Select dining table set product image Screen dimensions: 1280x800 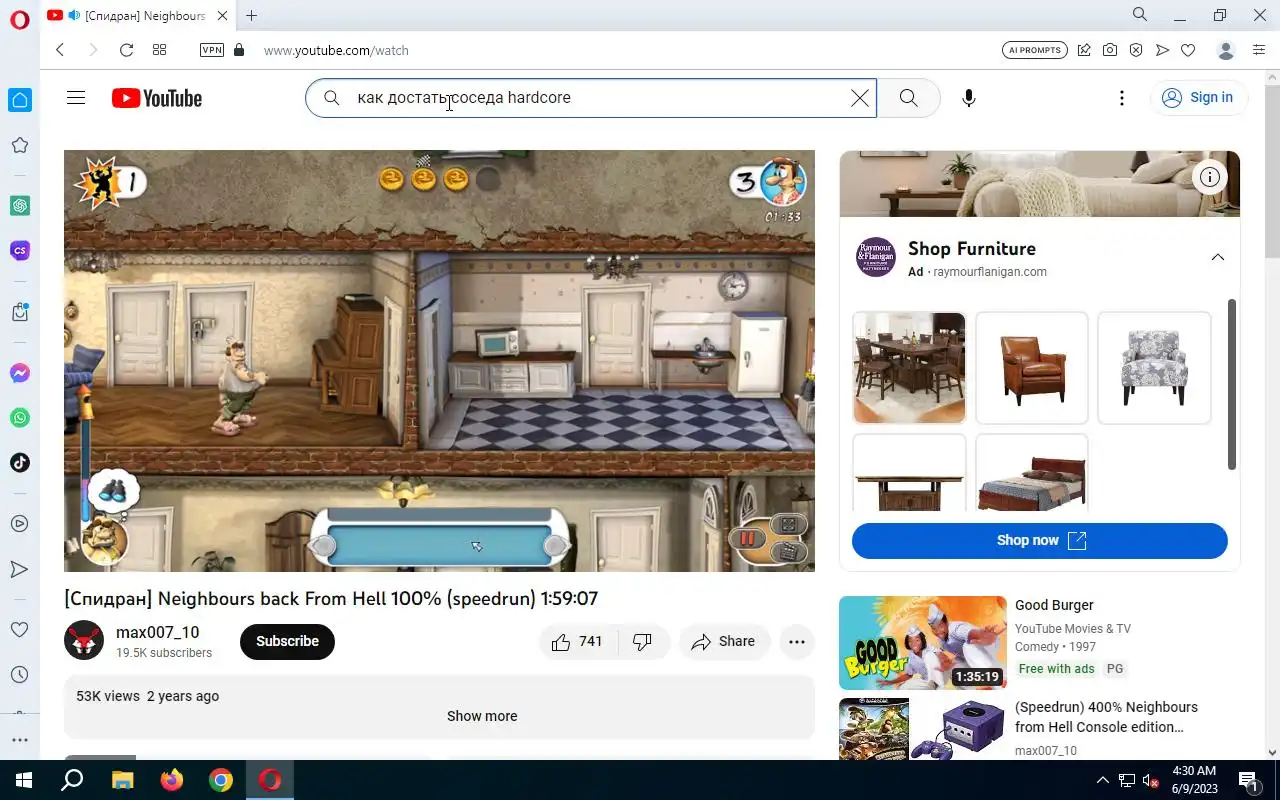[x=909, y=367]
